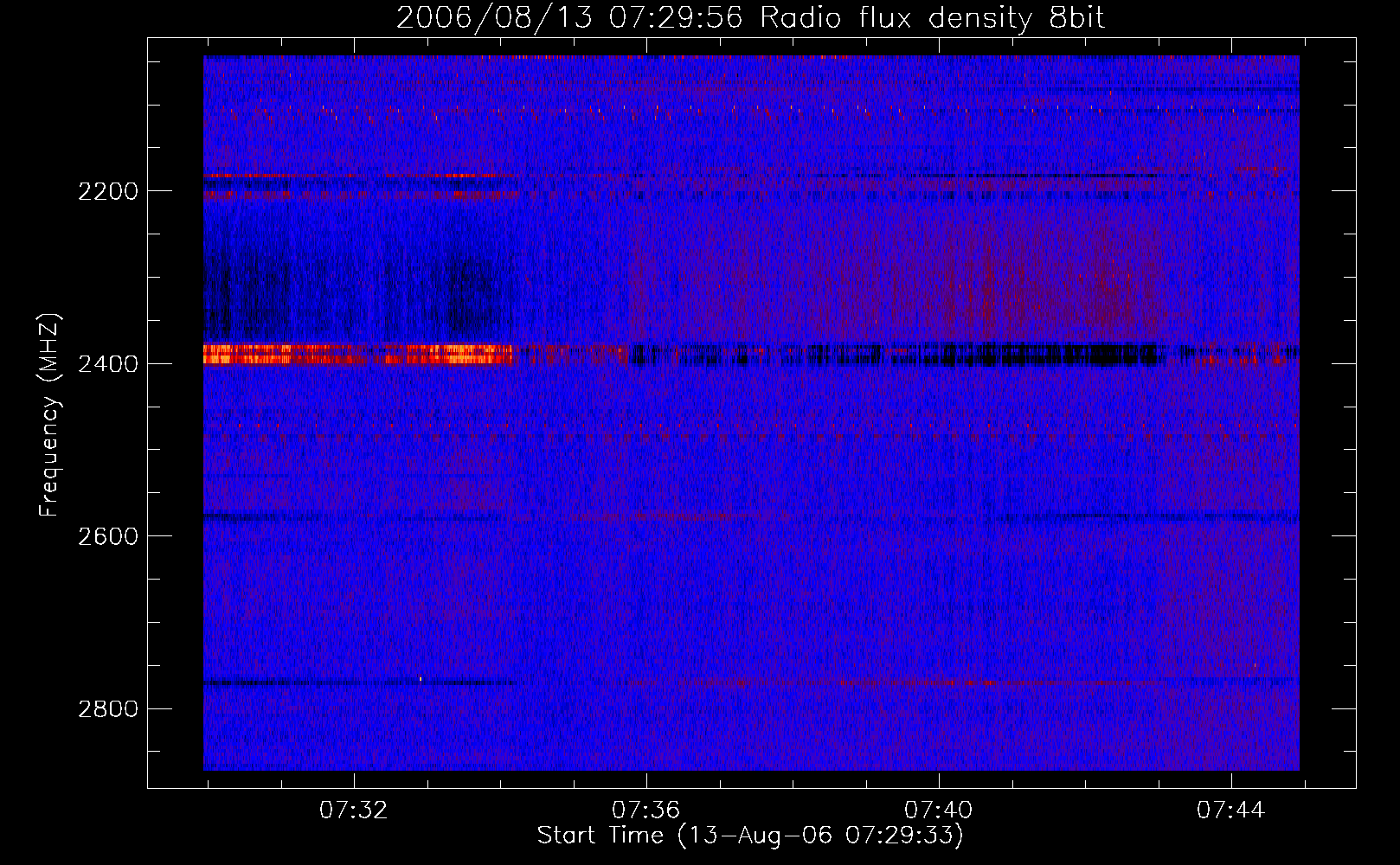Click the 2400 frequency tick label

[x=108, y=364]
